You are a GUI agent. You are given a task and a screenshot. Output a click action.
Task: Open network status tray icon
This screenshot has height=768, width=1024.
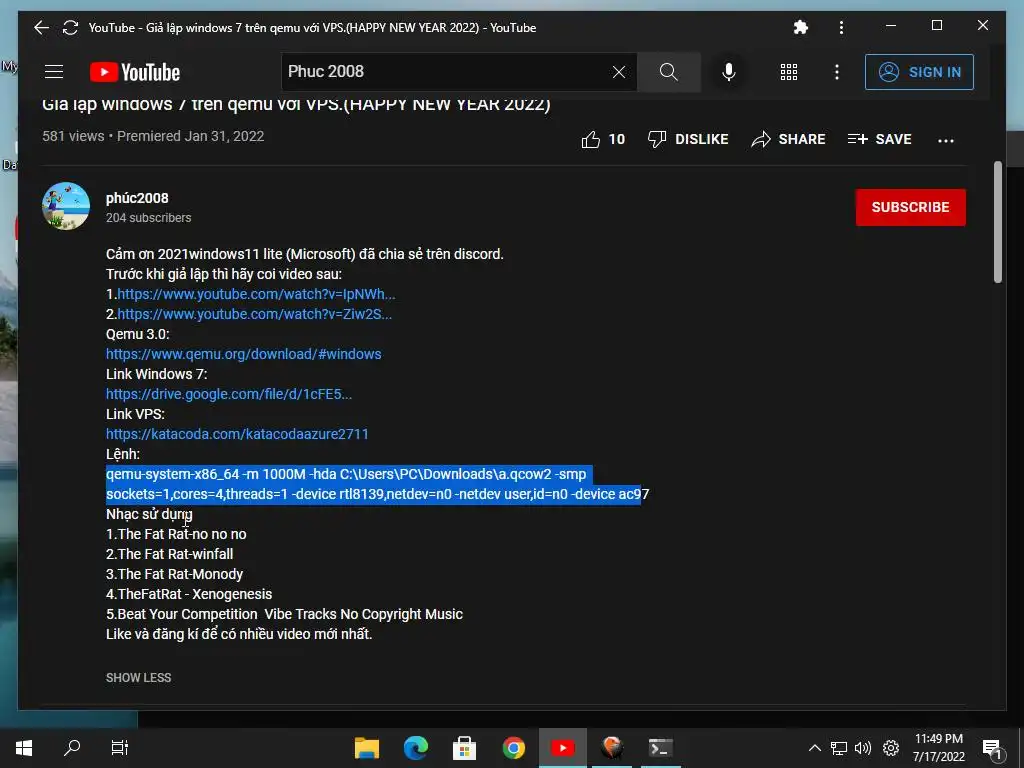[x=839, y=748]
